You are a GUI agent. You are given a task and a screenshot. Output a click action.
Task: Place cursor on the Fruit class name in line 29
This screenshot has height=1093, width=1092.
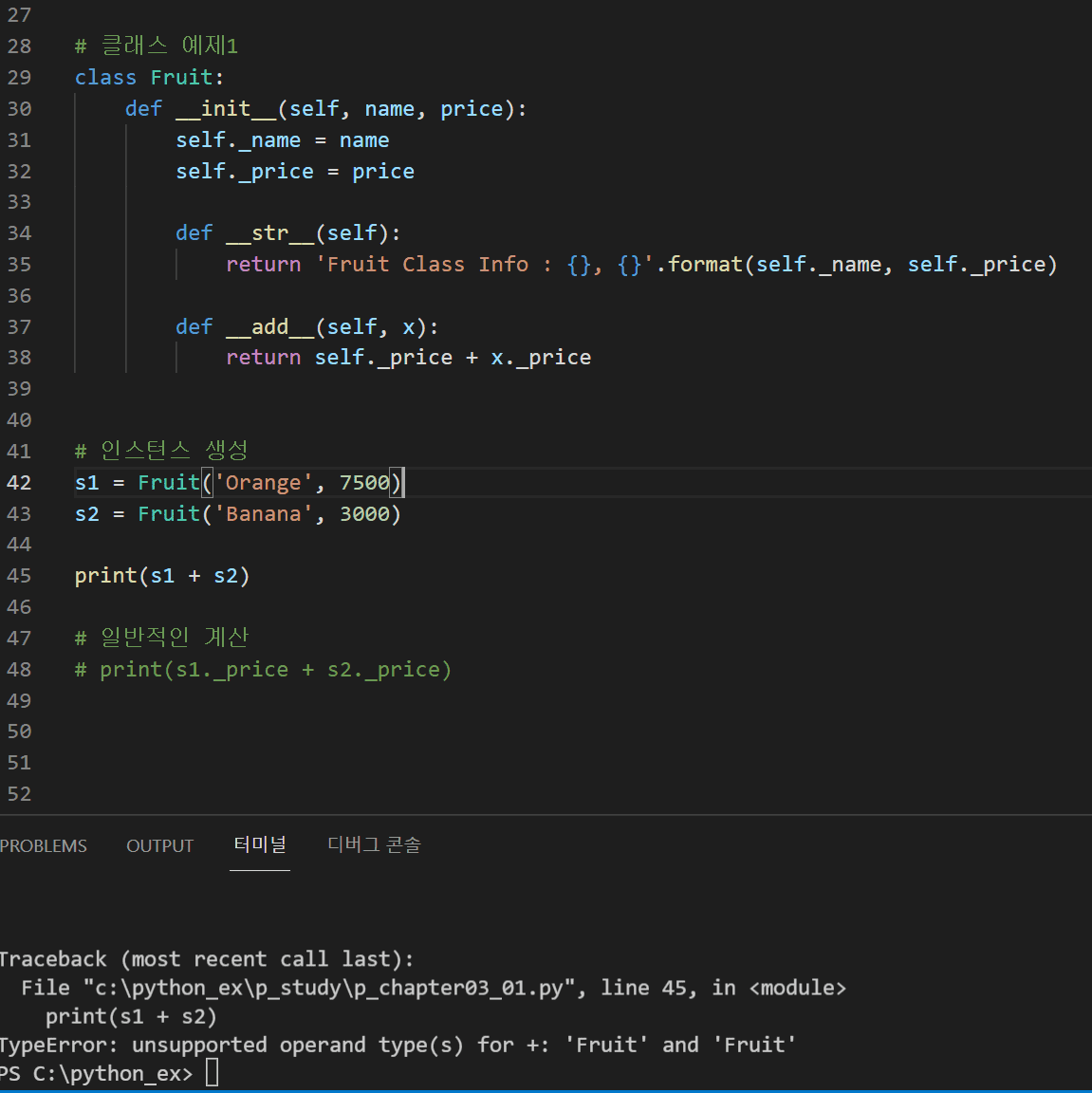pyautogui.click(x=181, y=78)
